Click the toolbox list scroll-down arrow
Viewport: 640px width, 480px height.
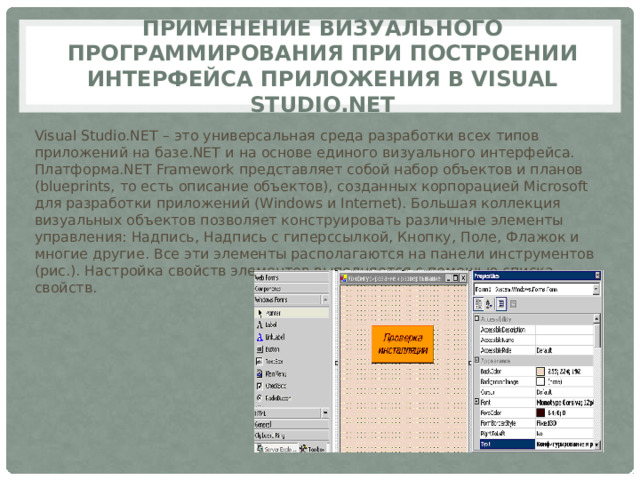point(325,413)
